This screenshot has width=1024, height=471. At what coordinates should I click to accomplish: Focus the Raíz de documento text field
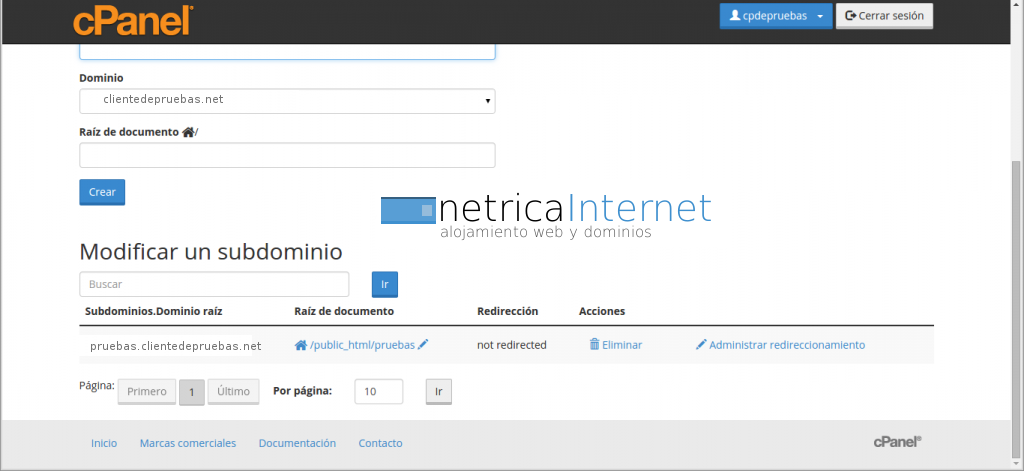287,155
